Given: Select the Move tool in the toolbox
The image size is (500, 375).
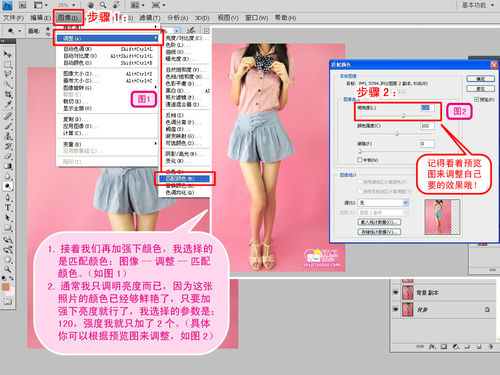Looking at the screenshot, I should [x=7, y=54].
